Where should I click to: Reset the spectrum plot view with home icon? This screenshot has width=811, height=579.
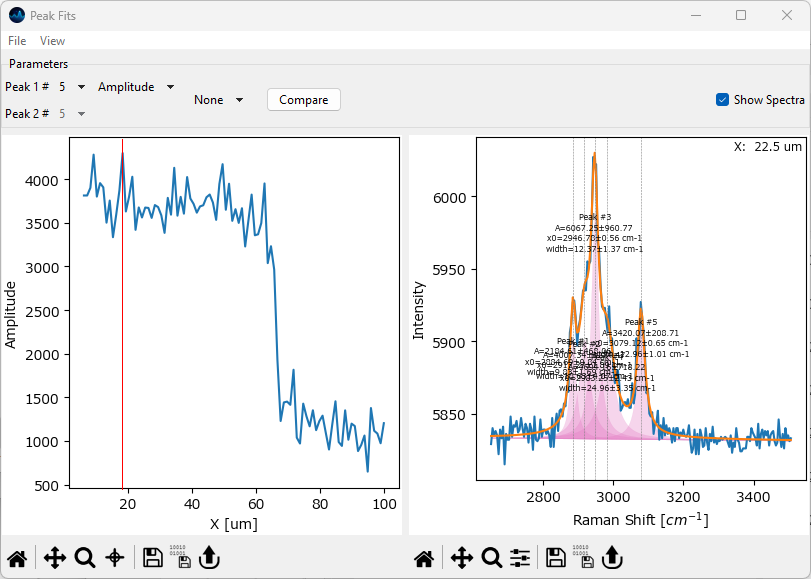[x=424, y=558]
